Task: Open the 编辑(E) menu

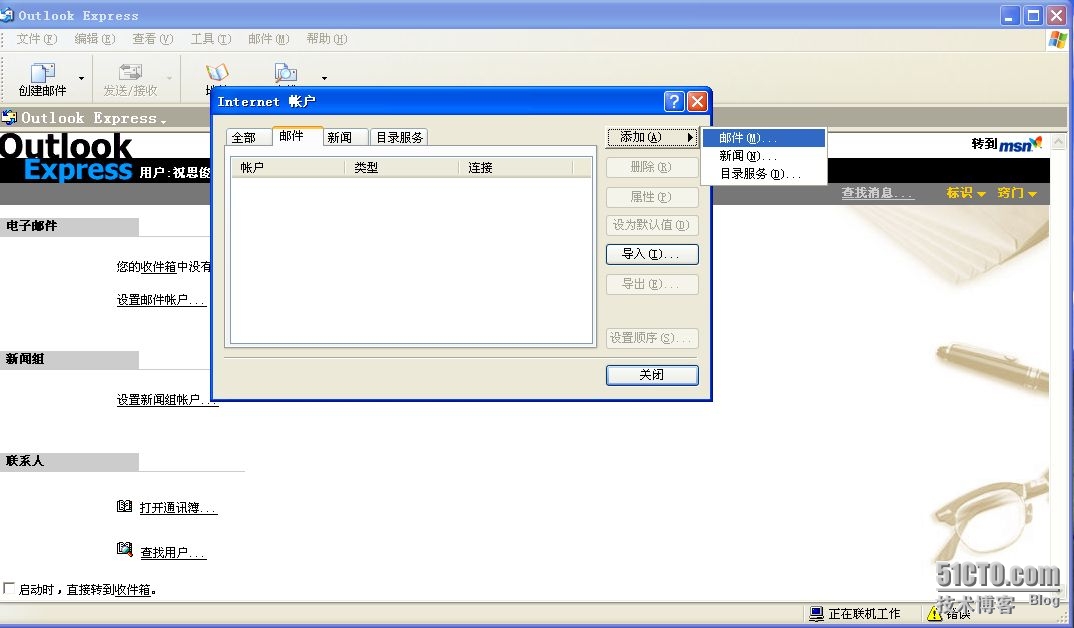Action: pyautogui.click(x=95, y=39)
